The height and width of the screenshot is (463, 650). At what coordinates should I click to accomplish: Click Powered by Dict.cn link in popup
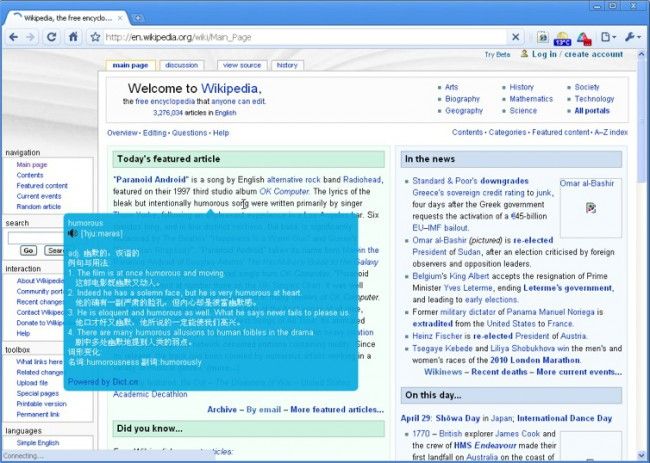[103, 382]
